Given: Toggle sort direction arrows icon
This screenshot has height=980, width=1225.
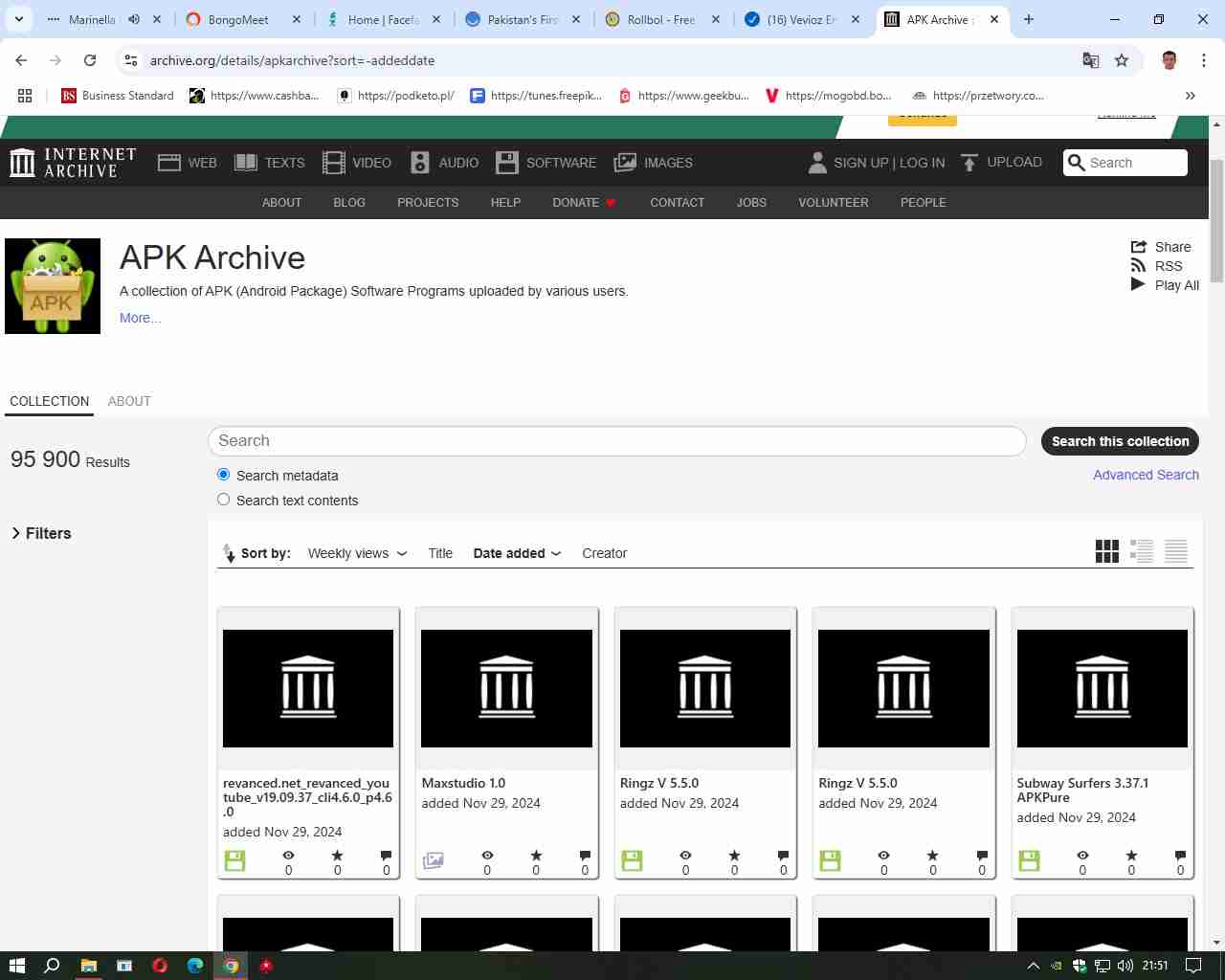Looking at the screenshot, I should (229, 553).
